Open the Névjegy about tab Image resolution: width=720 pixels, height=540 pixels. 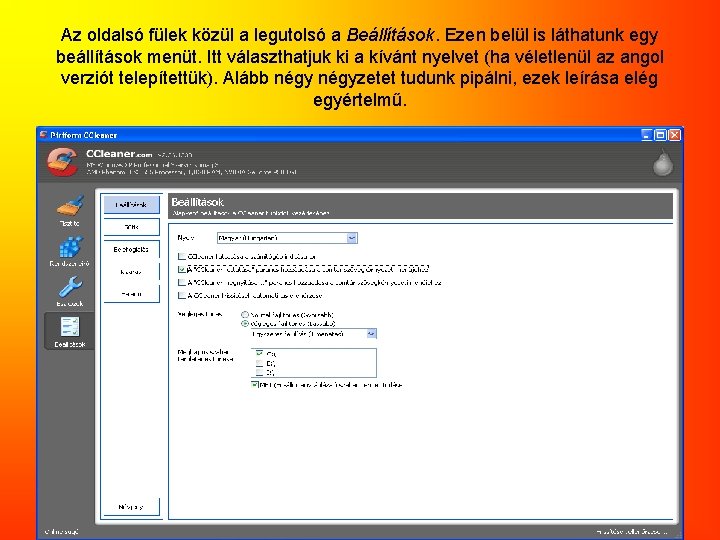point(131,507)
